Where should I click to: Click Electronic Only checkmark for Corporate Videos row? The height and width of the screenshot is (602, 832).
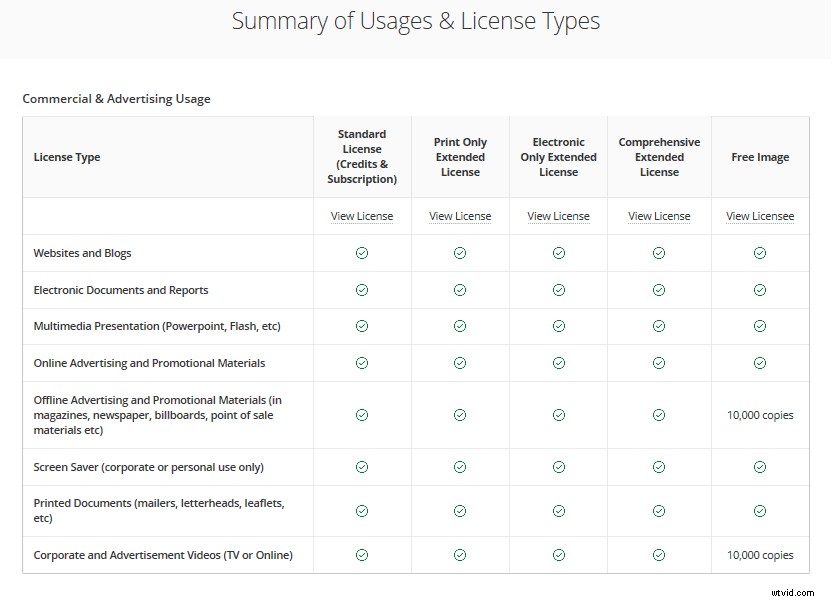[x=559, y=555]
